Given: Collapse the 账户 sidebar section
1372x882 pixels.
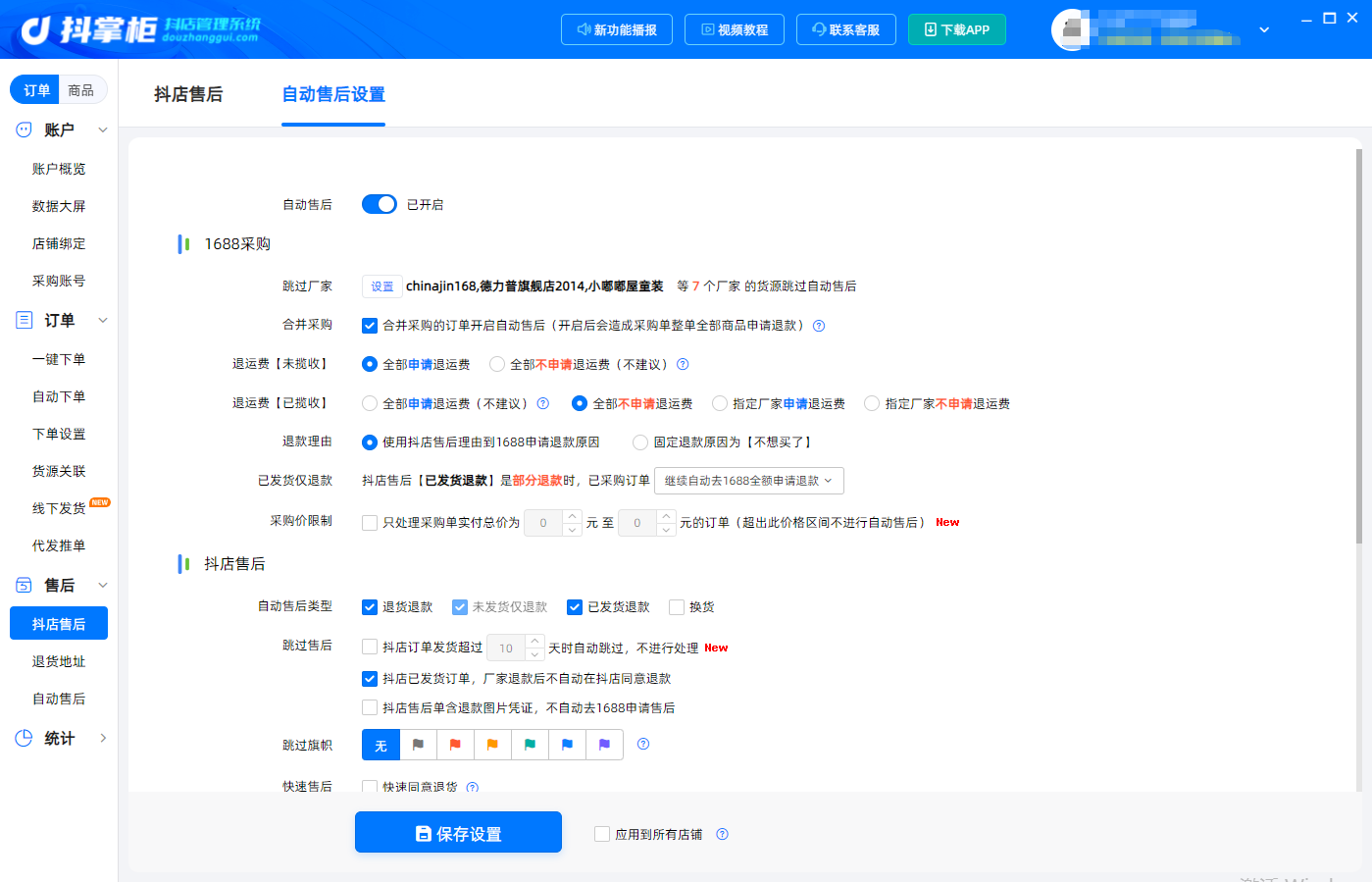Looking at the screenshot, I should (103, 130).
